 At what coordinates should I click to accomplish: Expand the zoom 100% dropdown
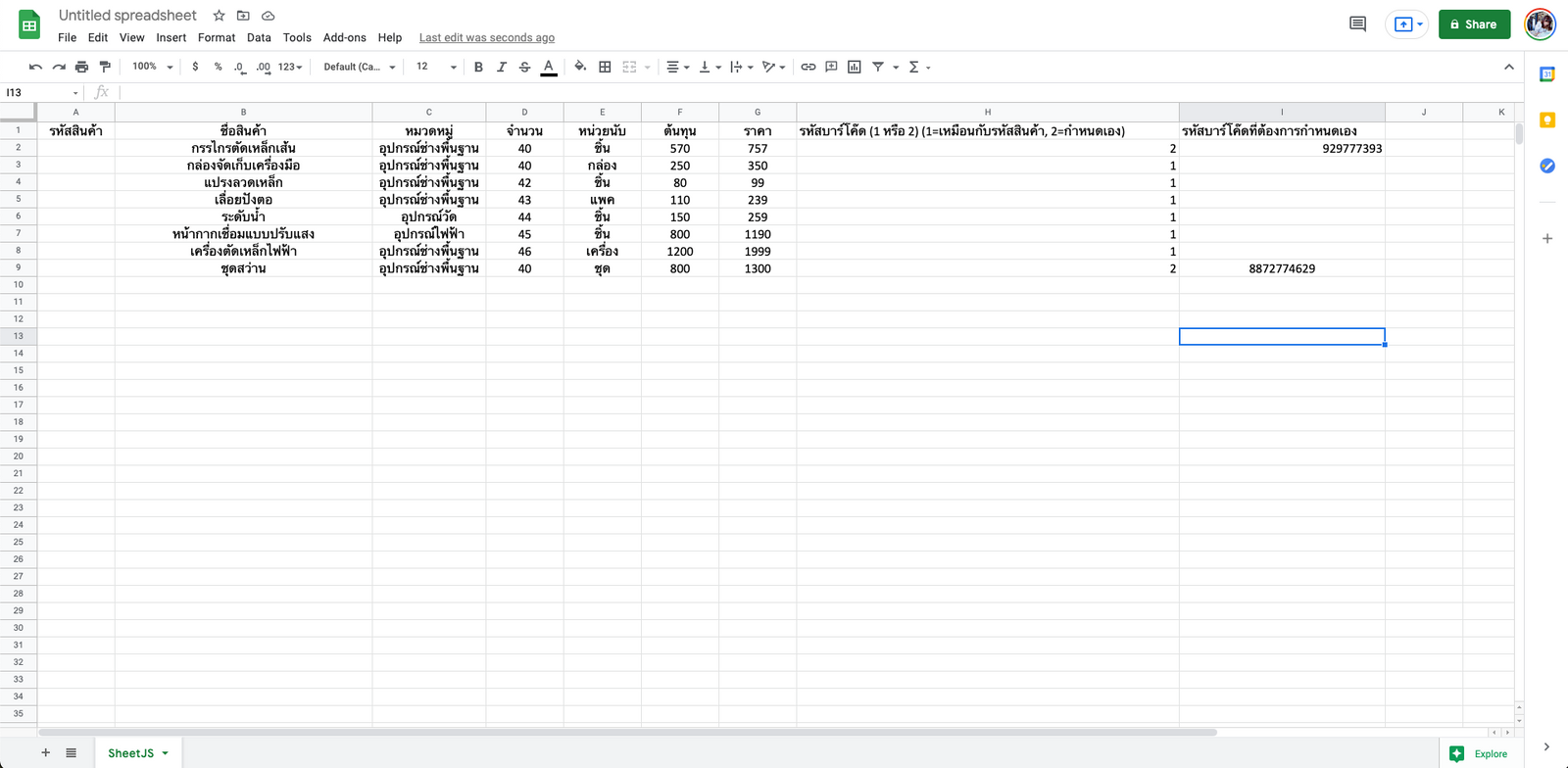[x=152, y=67]
